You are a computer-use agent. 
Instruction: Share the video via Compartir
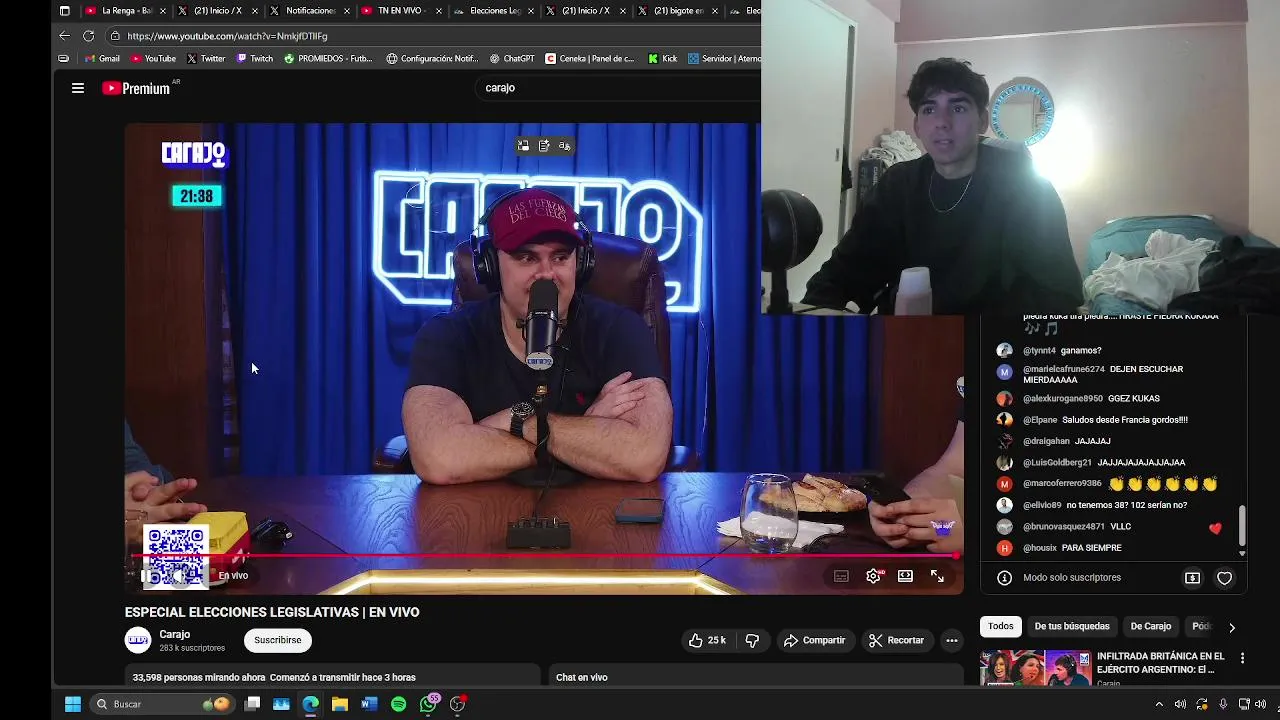[814, 640]
